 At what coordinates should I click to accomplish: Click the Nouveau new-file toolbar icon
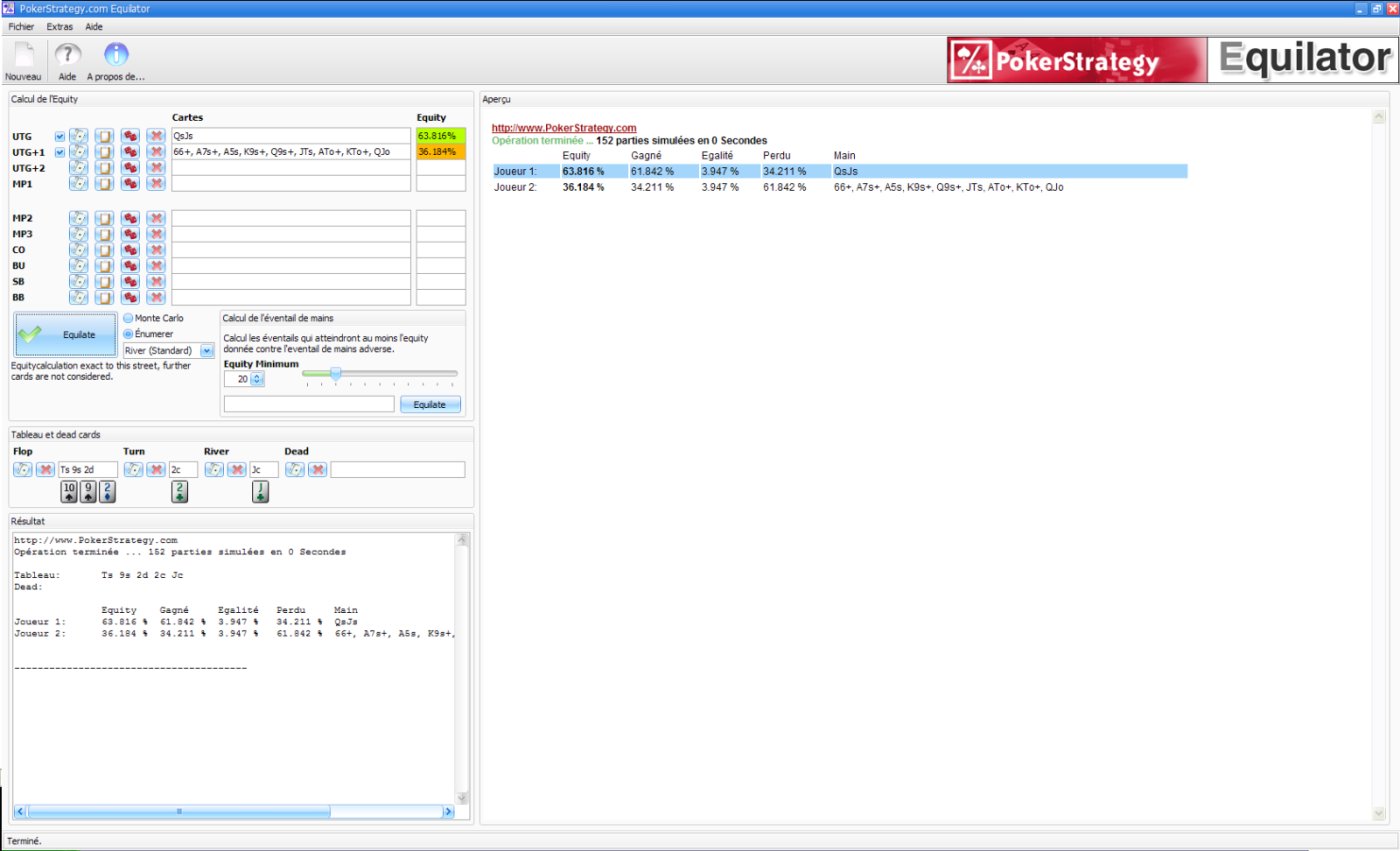click(x=23, y=55)
